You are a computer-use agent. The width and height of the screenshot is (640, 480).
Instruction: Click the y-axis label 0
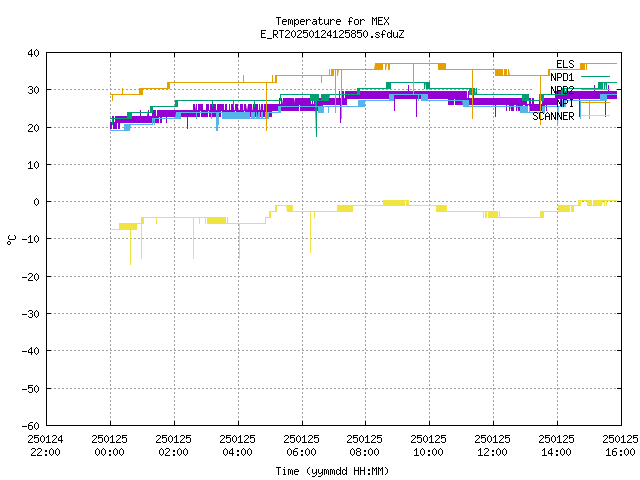pyautogui.click(x=37, y=202)
